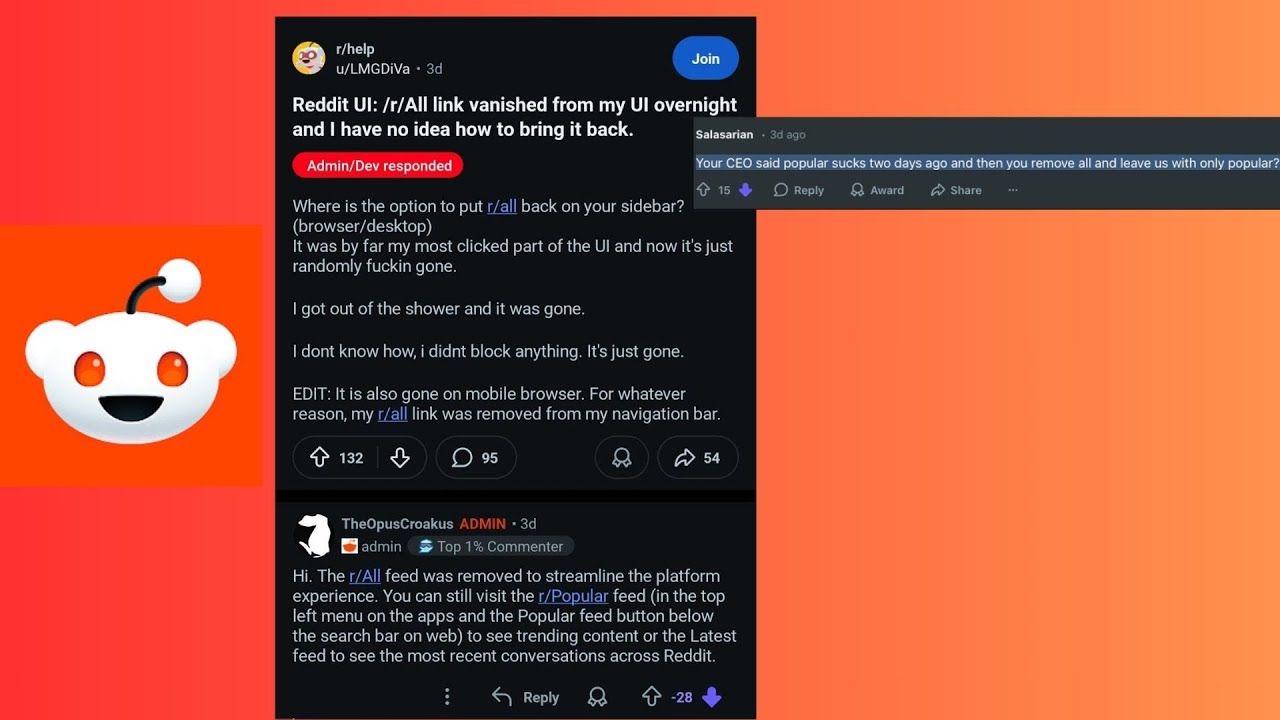Follow the r/Popular link in the admin reply
The width and height of the screenshot is (1280, 720).
tap(573, 596)
